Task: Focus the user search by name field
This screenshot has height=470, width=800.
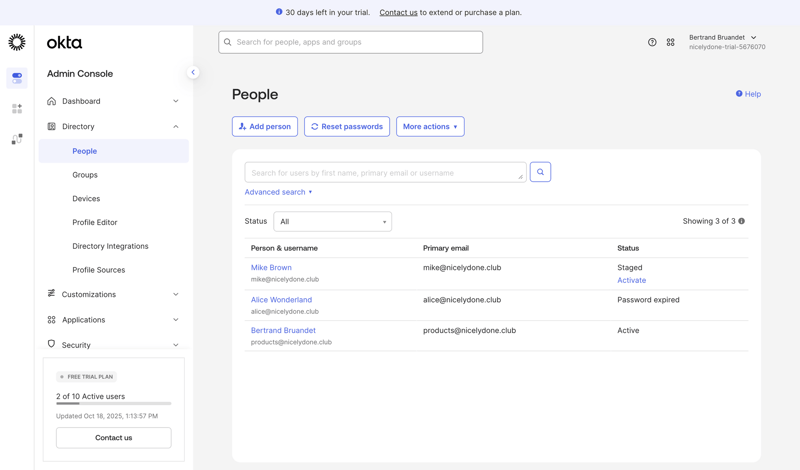Action: coord(385,172)
